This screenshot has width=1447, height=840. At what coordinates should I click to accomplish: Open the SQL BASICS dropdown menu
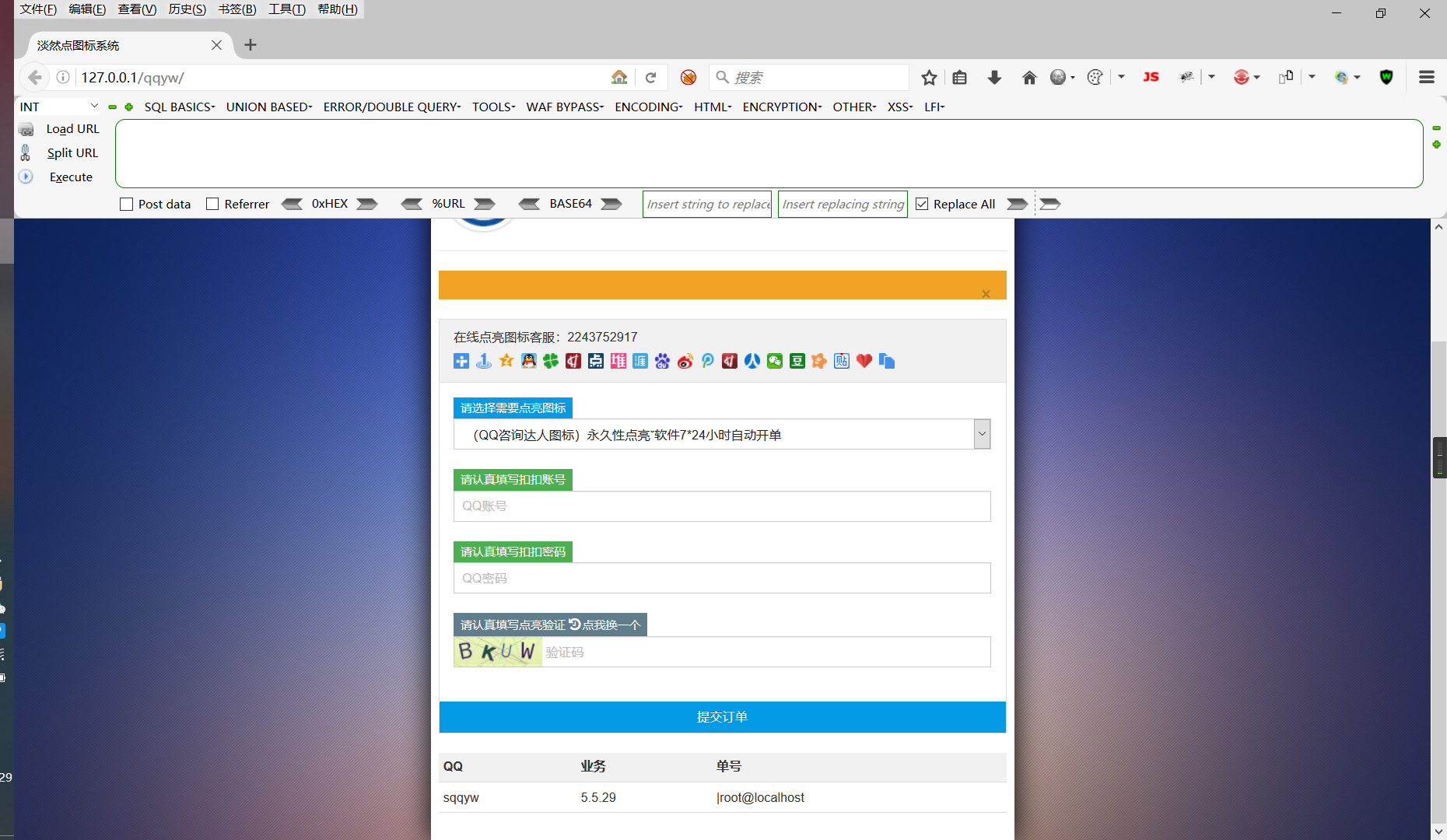(179, 107)
